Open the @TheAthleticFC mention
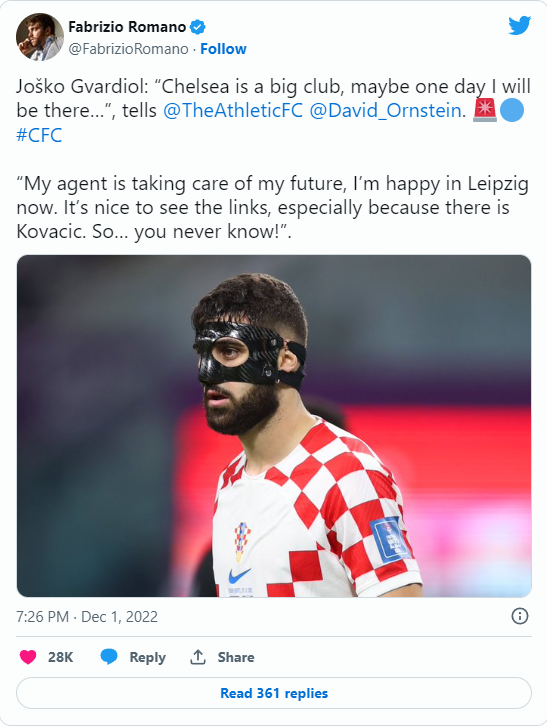Viewport: 547px width, 728px height. pos(233,110)
